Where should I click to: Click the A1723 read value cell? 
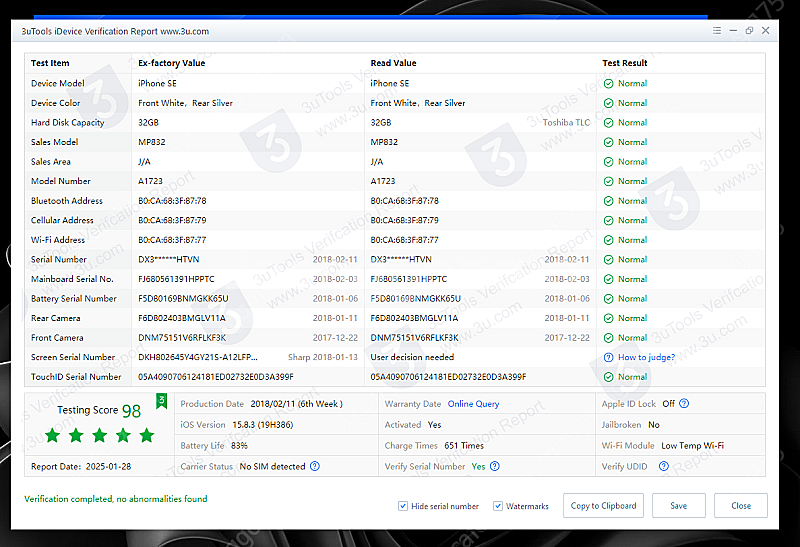coord(383,181)
